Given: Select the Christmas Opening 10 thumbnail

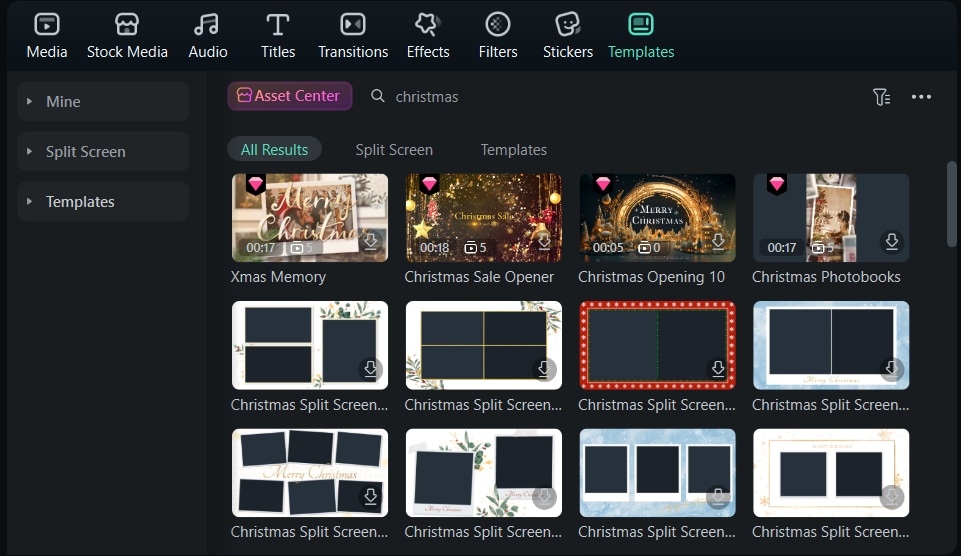Looking at the screenshot, I should (657, 218).
